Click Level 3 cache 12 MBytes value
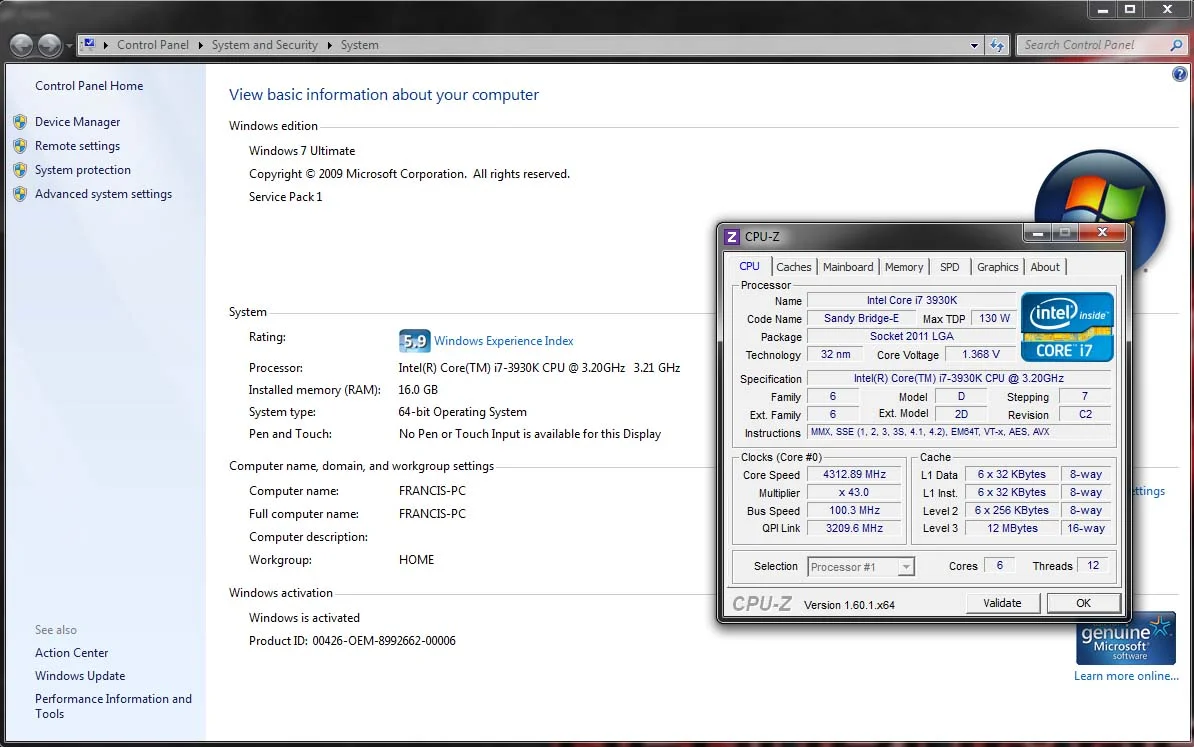The height and width of the screenshot is (747, 1194). pyautogui.click(x=1012, y=528)
